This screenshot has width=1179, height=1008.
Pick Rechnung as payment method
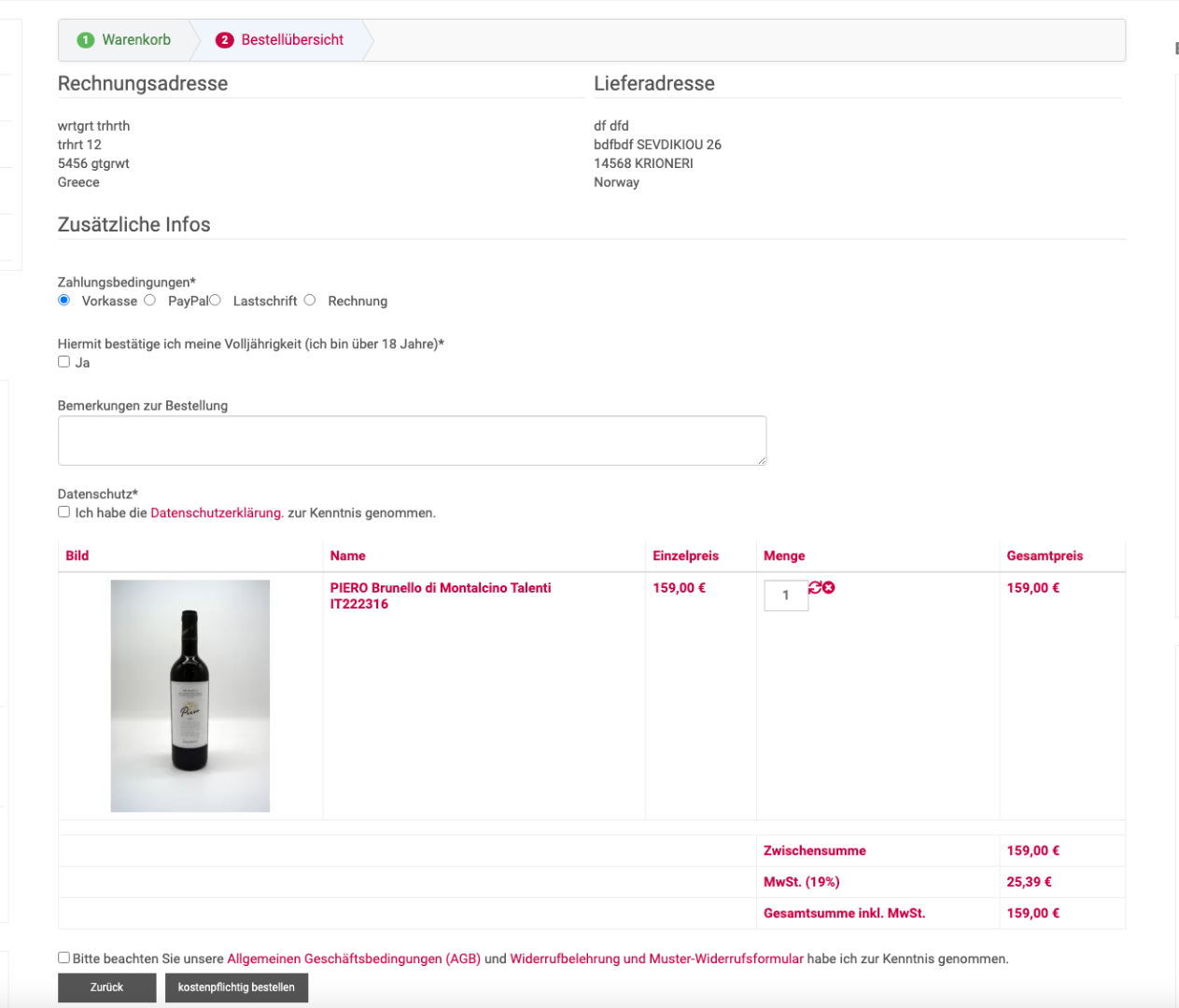[310, 300]
